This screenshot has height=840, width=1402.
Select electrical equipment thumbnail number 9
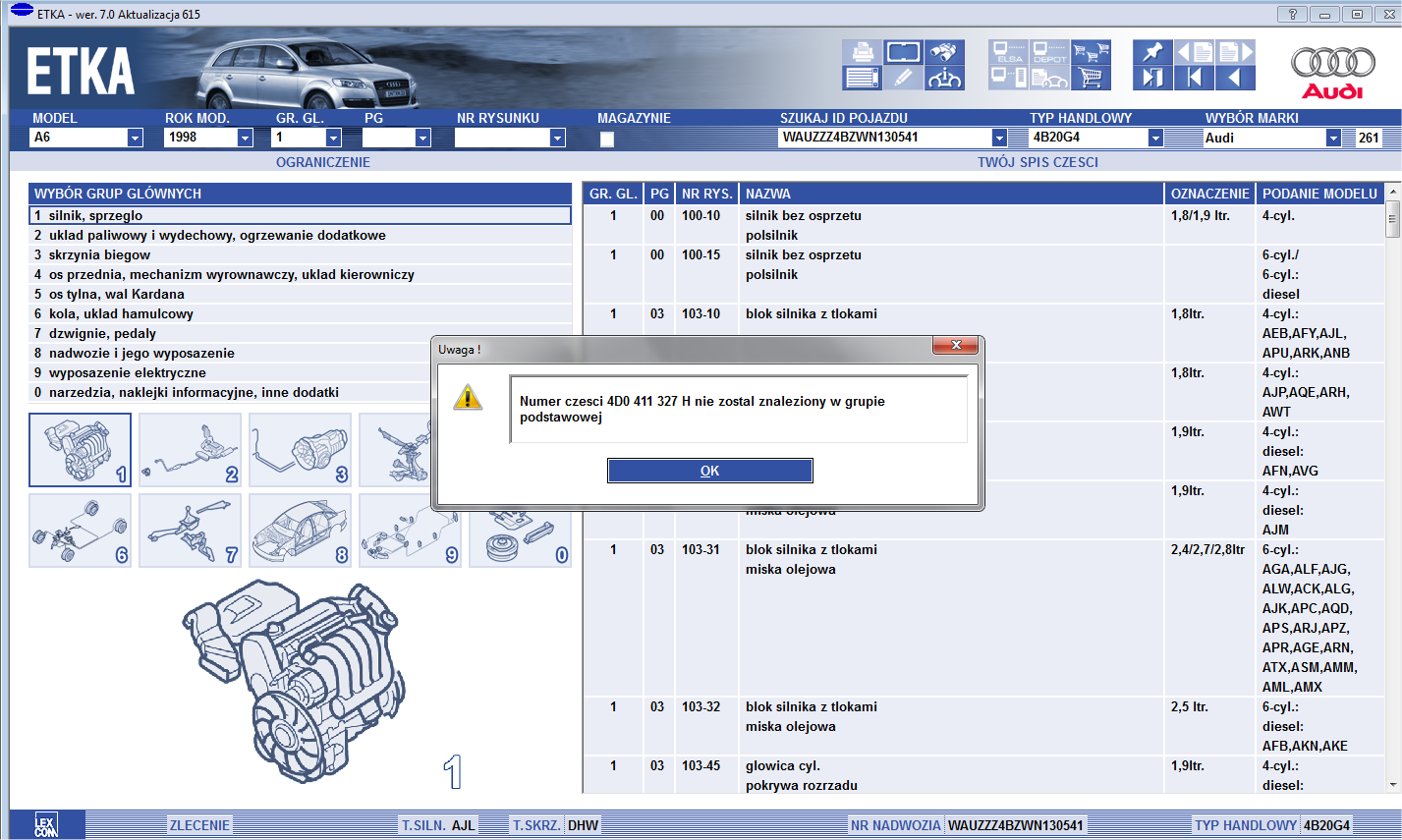410,531
